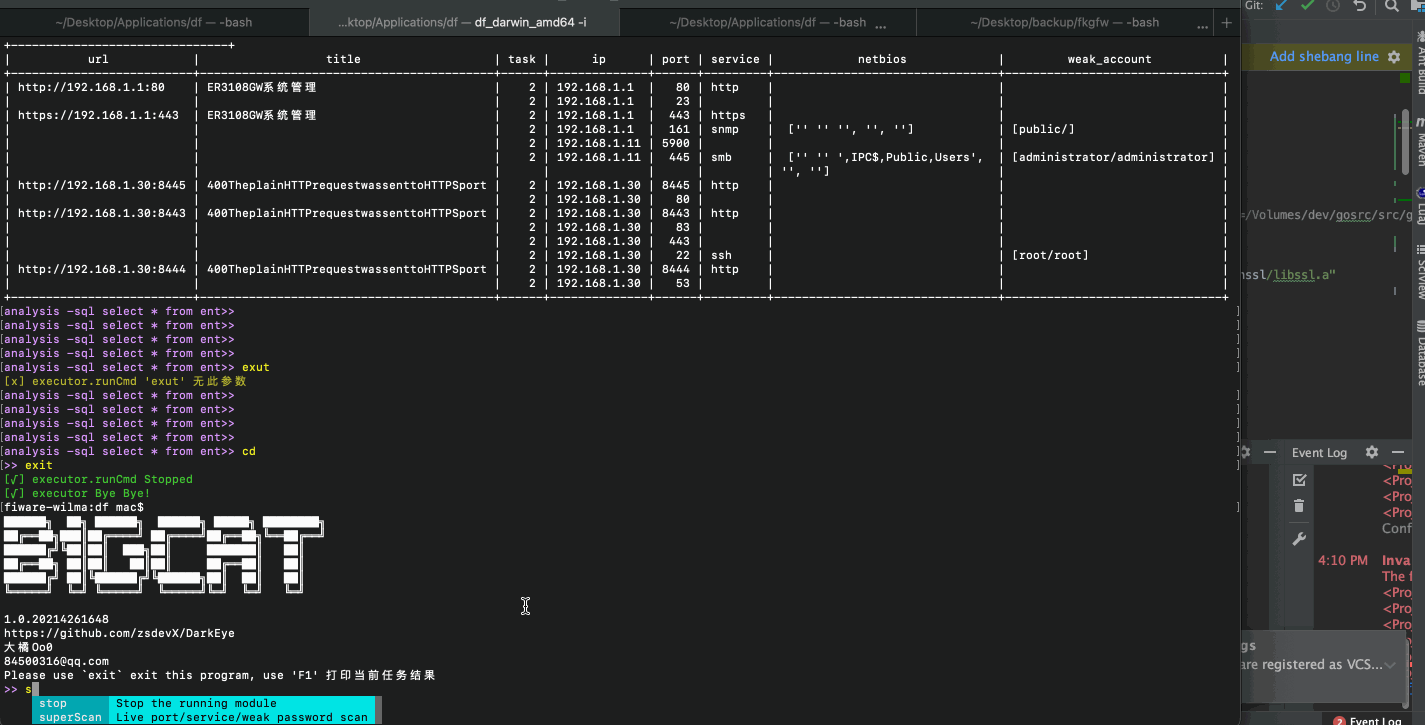Viewport: 1425px width, 725px height.
Task: Choose the 'superScan' autocomplete suggestion
Action: pos(203,717)
